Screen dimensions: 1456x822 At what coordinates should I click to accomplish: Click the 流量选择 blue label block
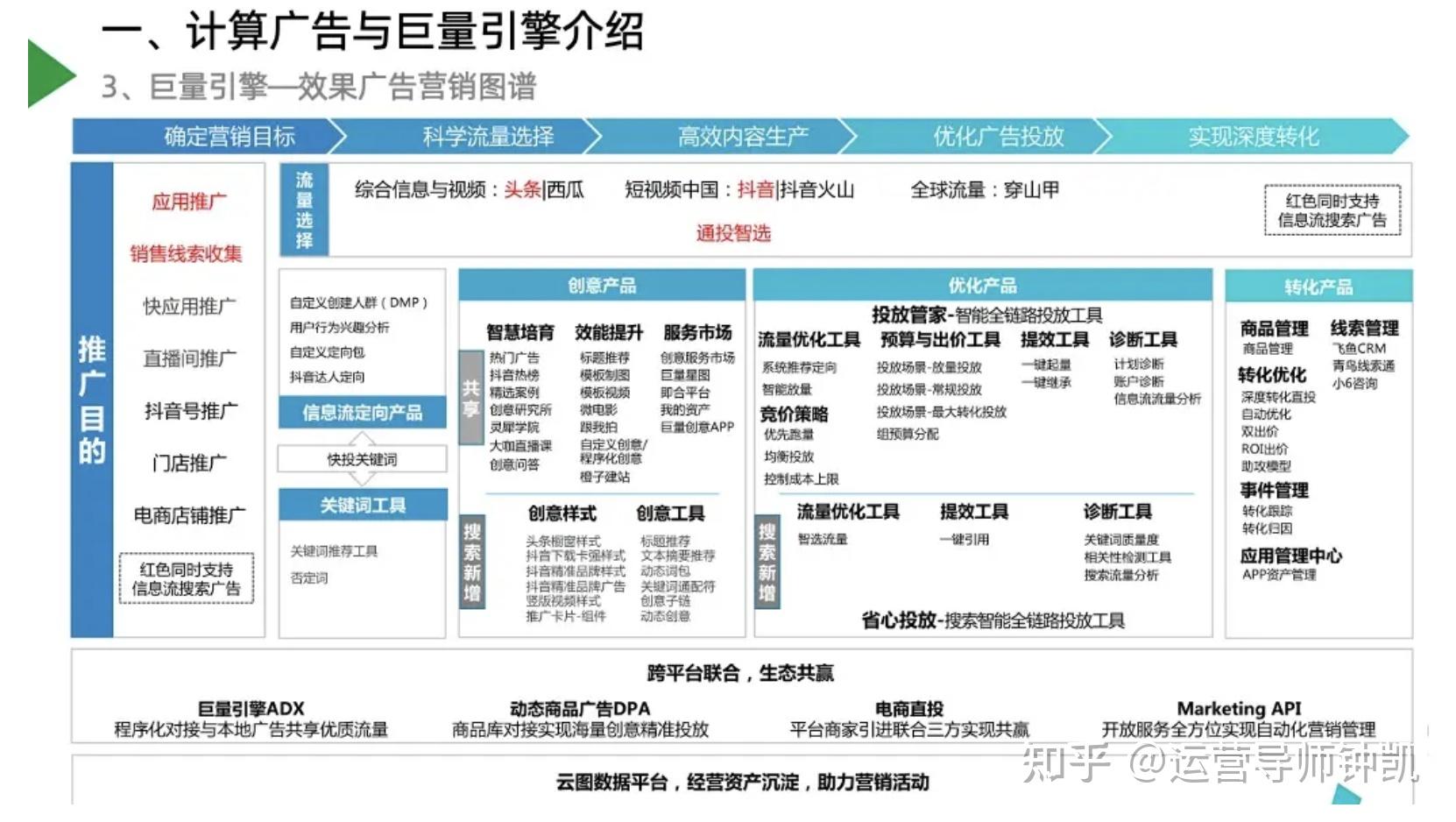pyautogui.click(x=304, y=209)
